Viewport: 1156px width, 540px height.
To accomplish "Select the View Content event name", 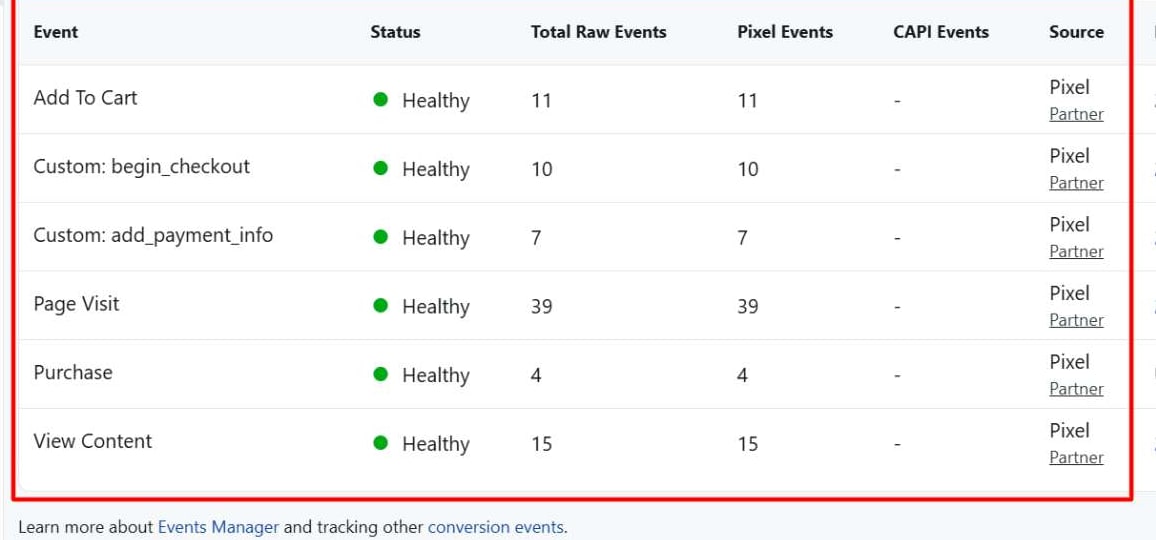I will 93,441.
